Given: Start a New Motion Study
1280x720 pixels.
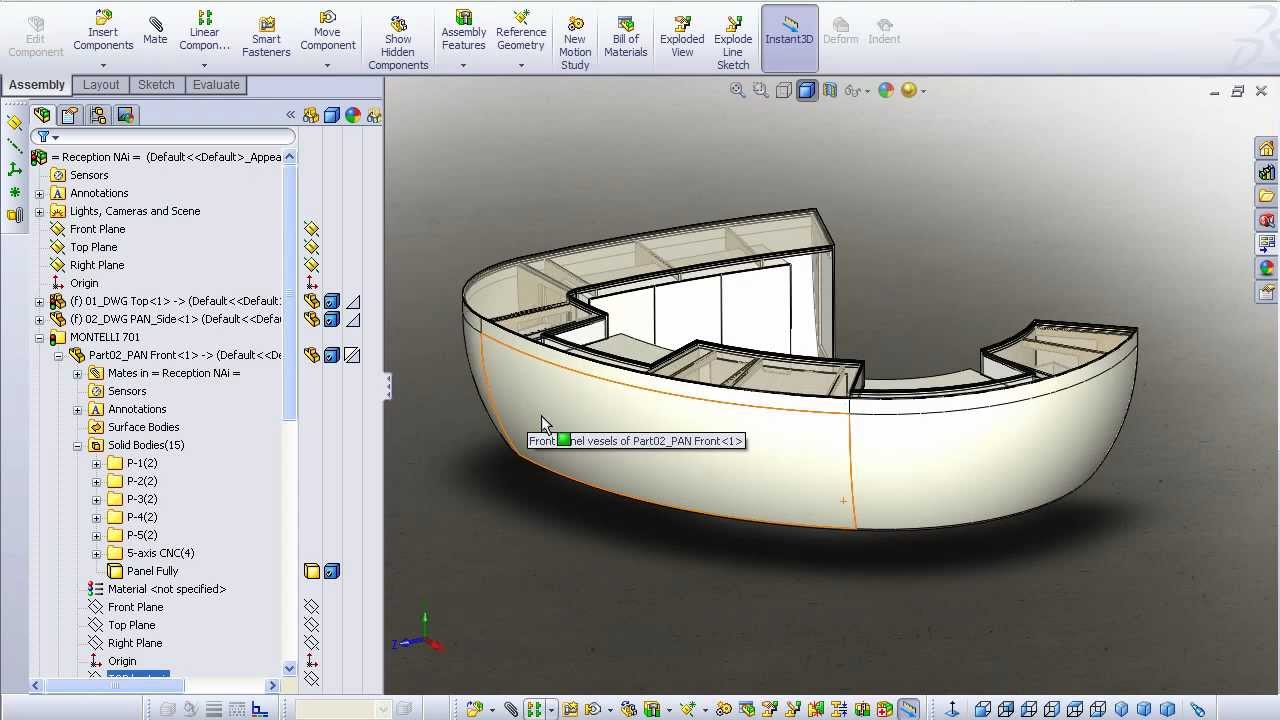Looking at the screenshot, I should point(575,43).
